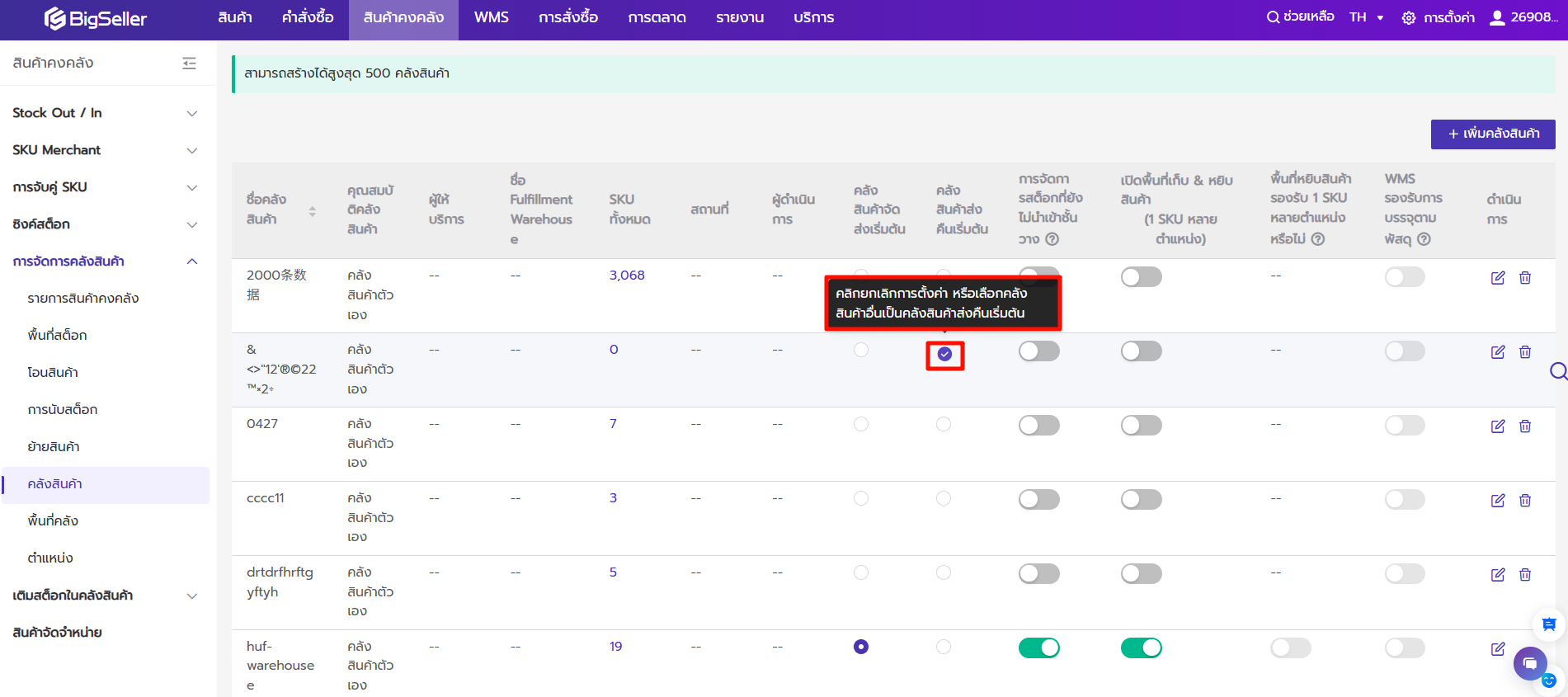Viewport: 1568px width, 697px height.
Task: Show help for WMS packing column
Action: click(1424, 239)
